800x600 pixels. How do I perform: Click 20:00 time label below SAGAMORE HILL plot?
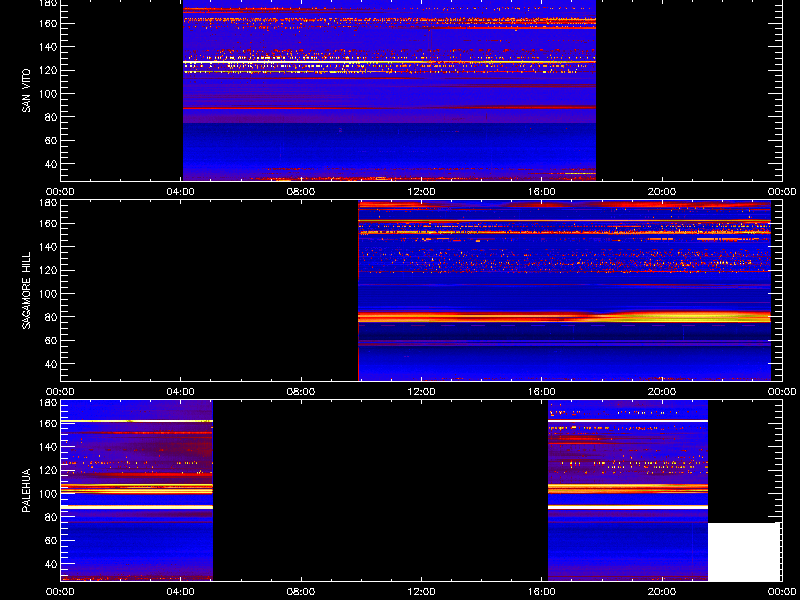[x=662, y=392]
